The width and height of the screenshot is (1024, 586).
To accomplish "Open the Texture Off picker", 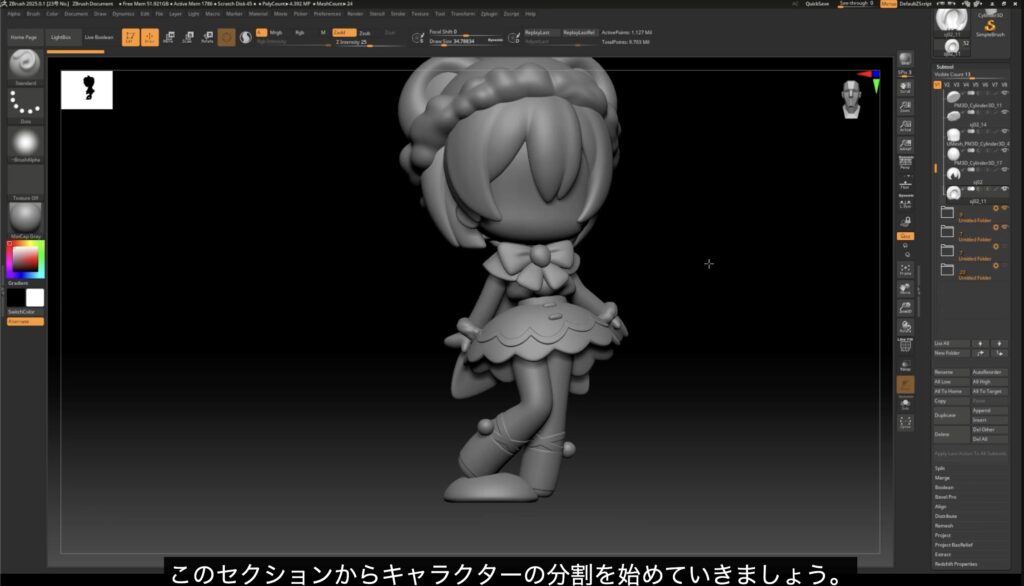I will pos(25,180).
